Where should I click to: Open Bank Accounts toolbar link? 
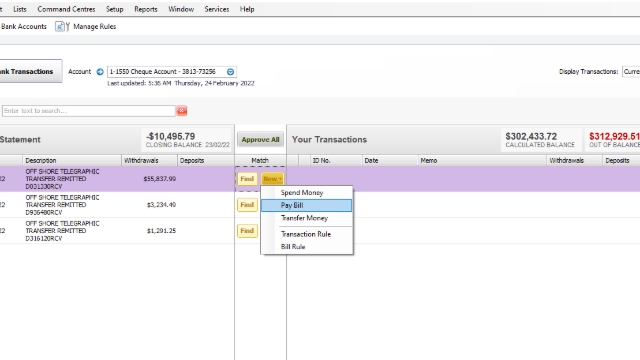click(24, 27)
